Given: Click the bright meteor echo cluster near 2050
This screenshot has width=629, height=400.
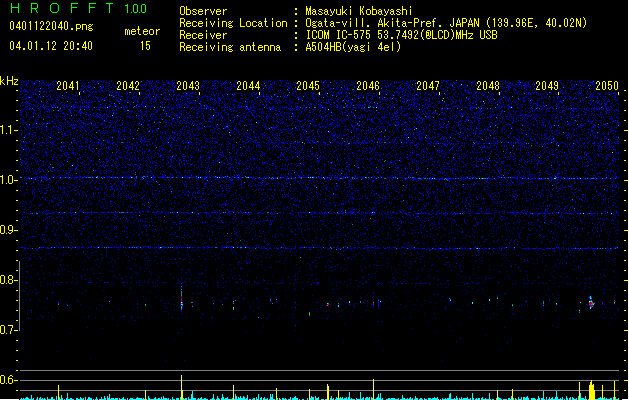Looking at the screenshot, I should click(591, 302).
